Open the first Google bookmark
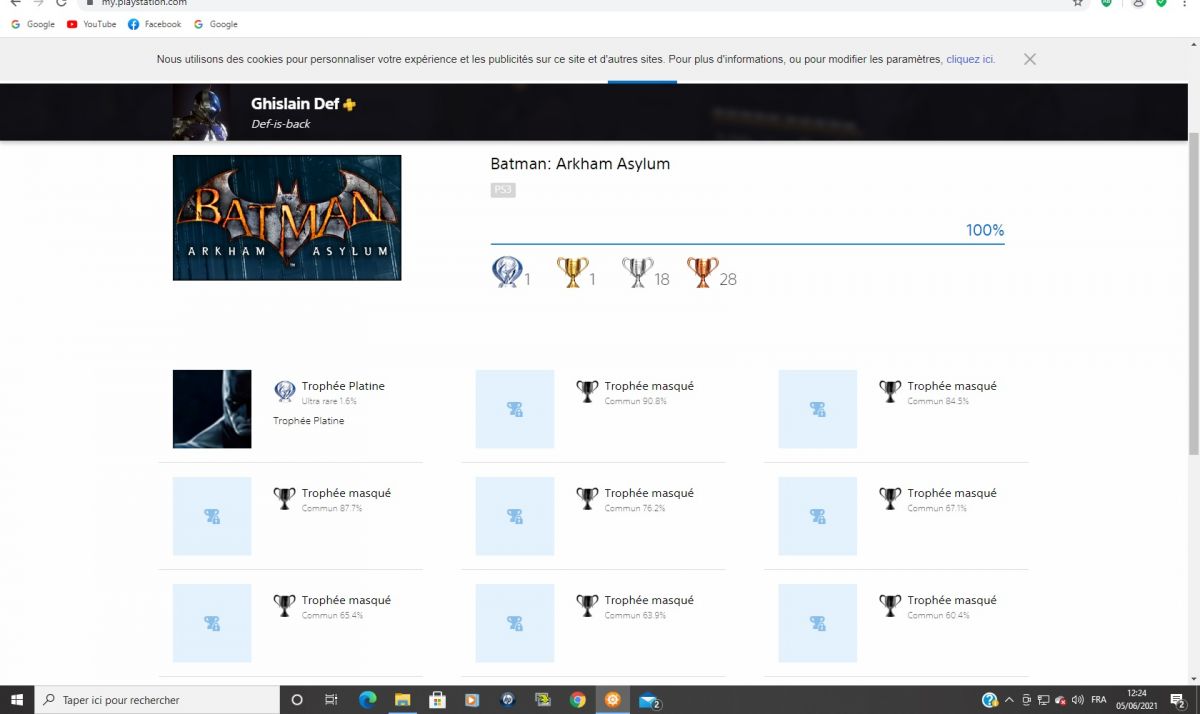 pyautogui.click(x=33, y=24)
